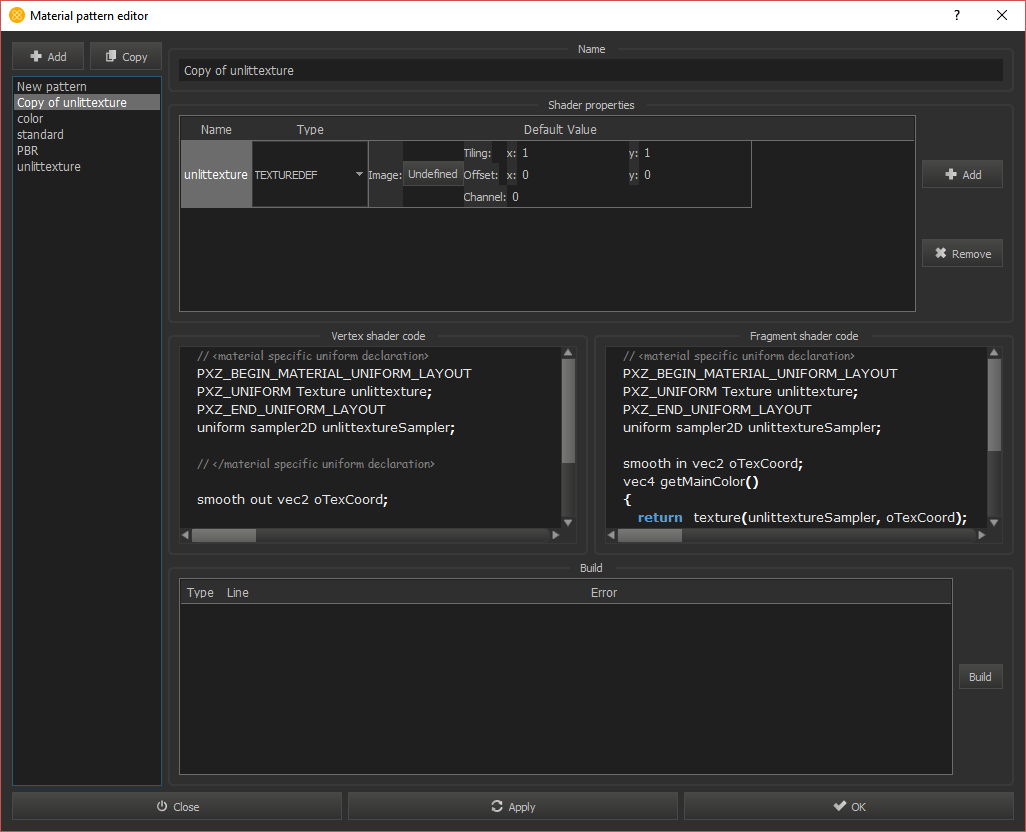
Task: Select New pattern in the list
Action: (x=52, y=87)
